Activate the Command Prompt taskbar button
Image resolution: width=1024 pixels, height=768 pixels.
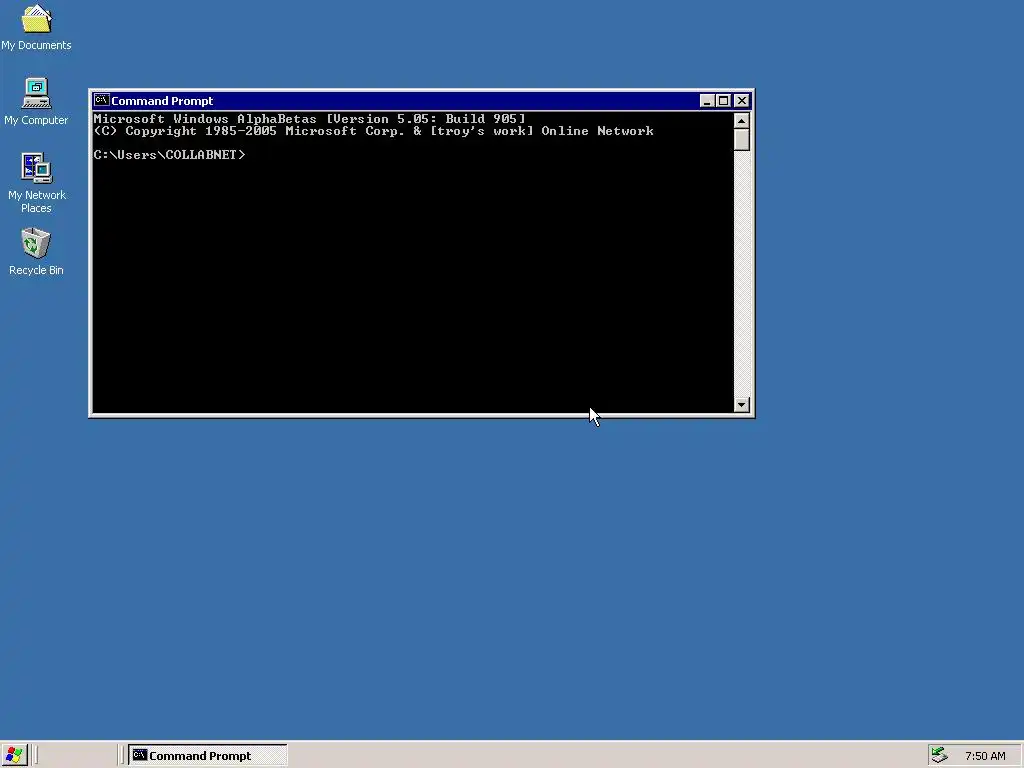(x=207, y=756)
